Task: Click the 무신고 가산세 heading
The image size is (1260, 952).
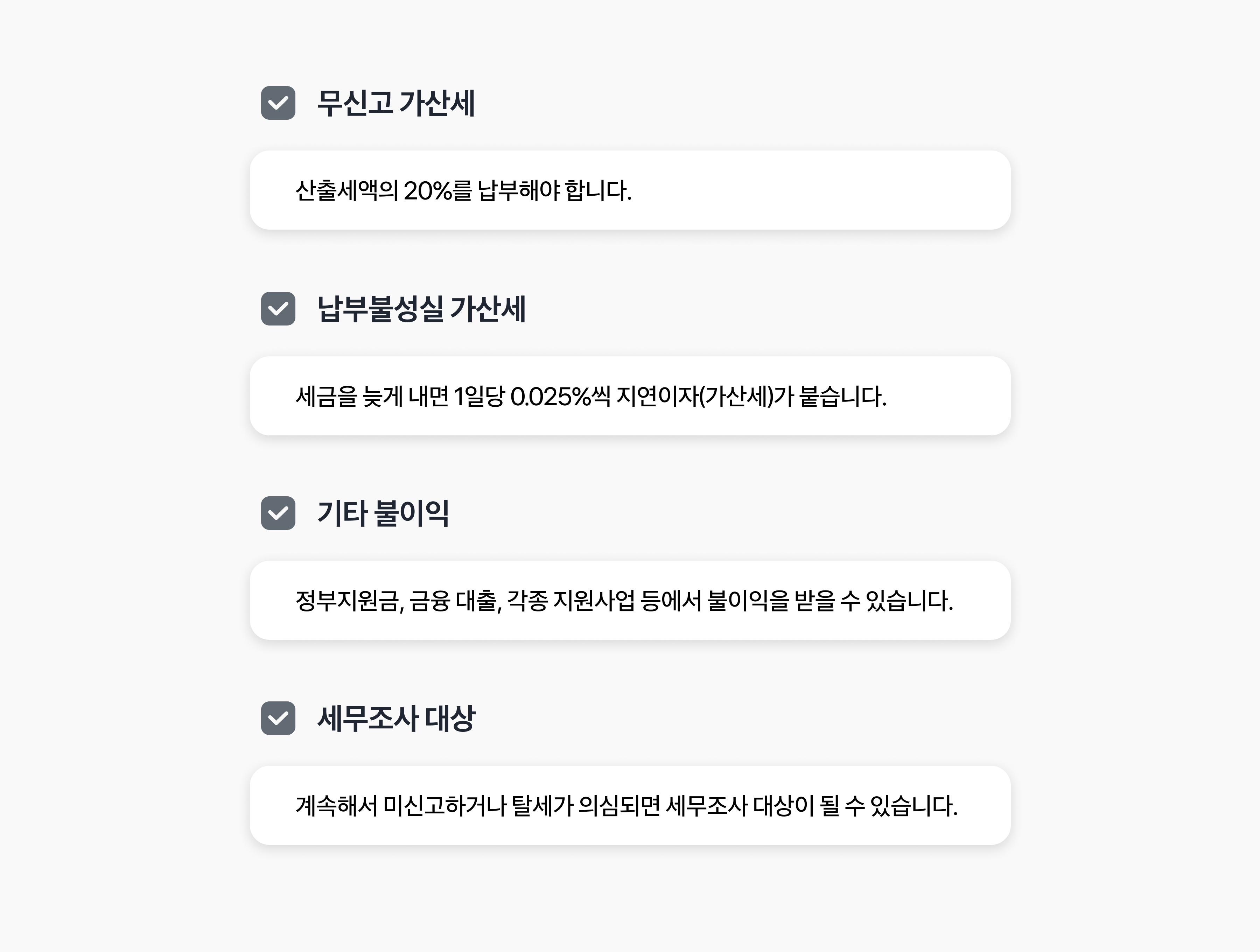Action: 395,103
